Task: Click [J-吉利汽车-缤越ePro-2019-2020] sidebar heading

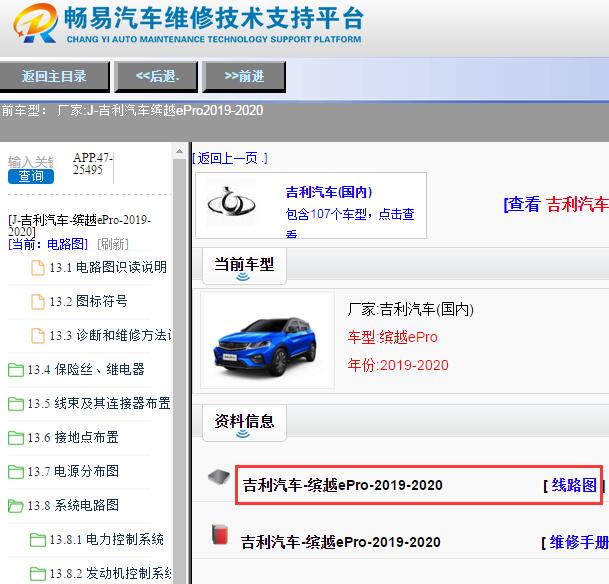Action: [79, 225]
